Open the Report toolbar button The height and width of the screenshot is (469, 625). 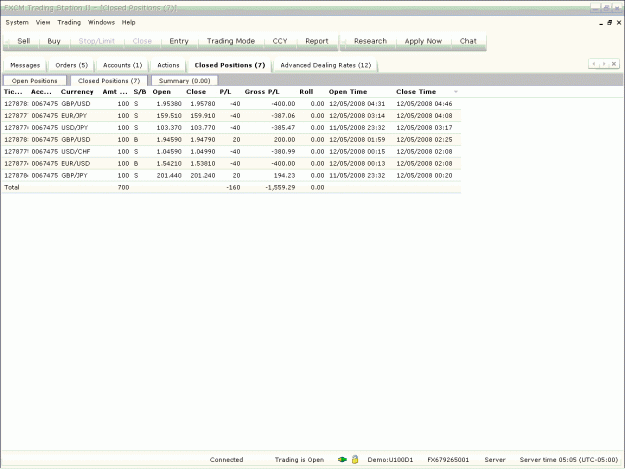tap(317, 41)
